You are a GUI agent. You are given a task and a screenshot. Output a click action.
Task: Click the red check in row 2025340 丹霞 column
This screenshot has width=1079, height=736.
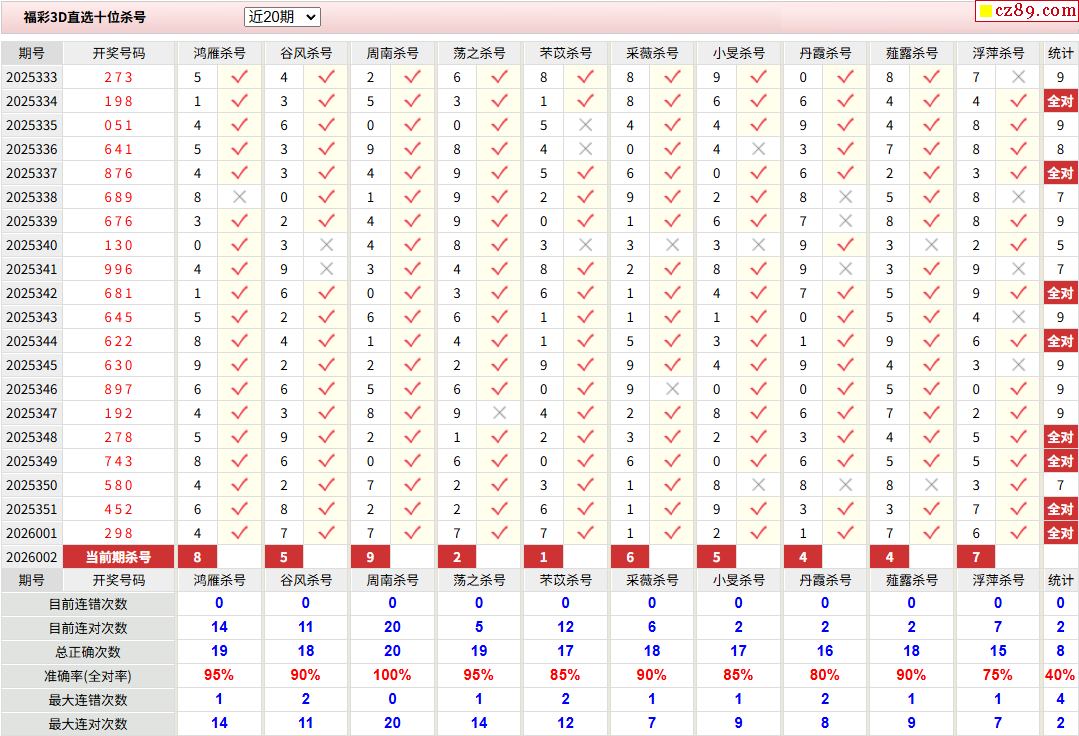click(846, 244)
